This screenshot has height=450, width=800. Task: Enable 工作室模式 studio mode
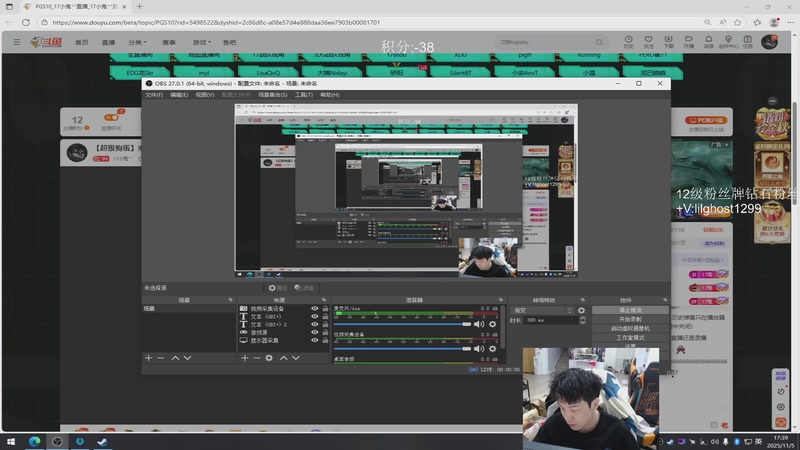630,338
